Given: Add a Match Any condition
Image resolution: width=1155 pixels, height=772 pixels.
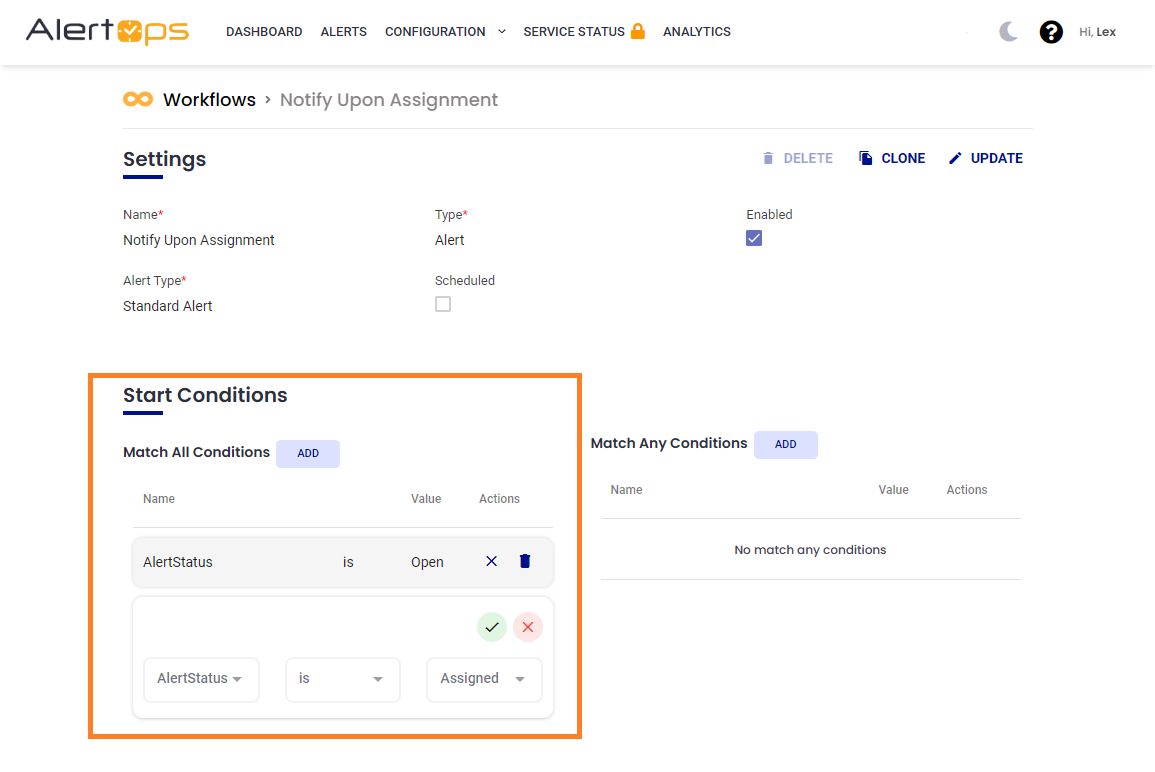Looking at the screenshot, I should [x=785, y=444].
